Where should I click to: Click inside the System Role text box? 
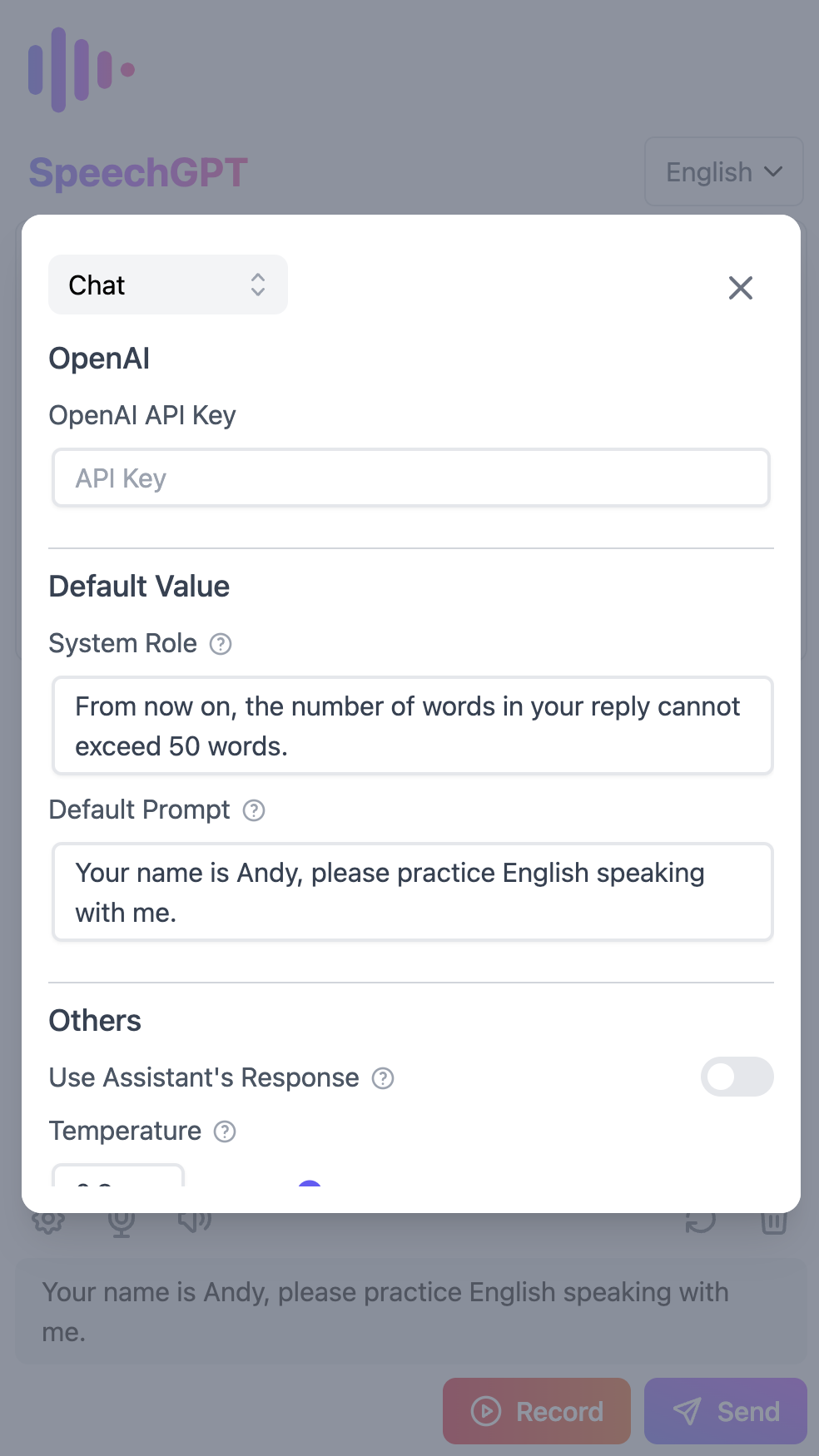413,726
